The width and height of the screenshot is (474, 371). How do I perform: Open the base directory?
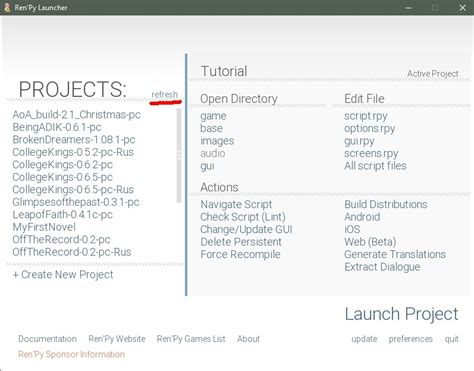click(211, 128)
